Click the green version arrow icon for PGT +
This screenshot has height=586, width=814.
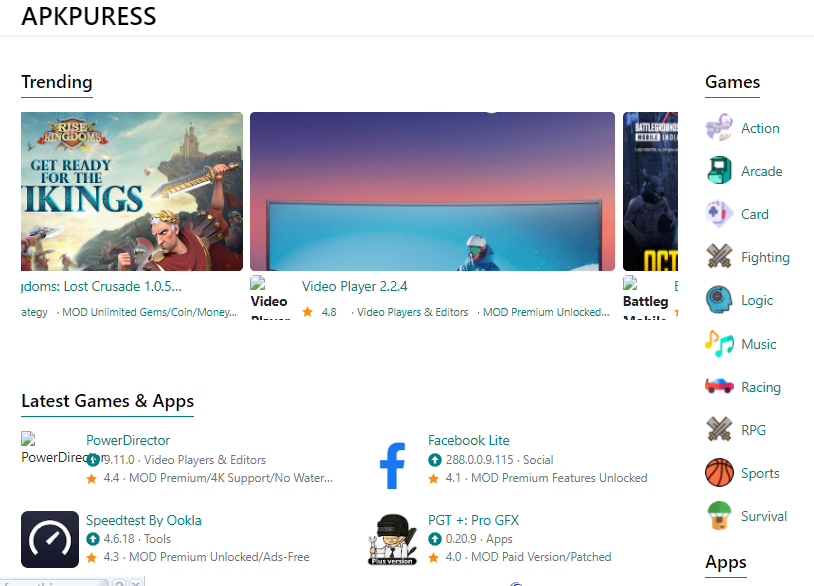(435, 539)
